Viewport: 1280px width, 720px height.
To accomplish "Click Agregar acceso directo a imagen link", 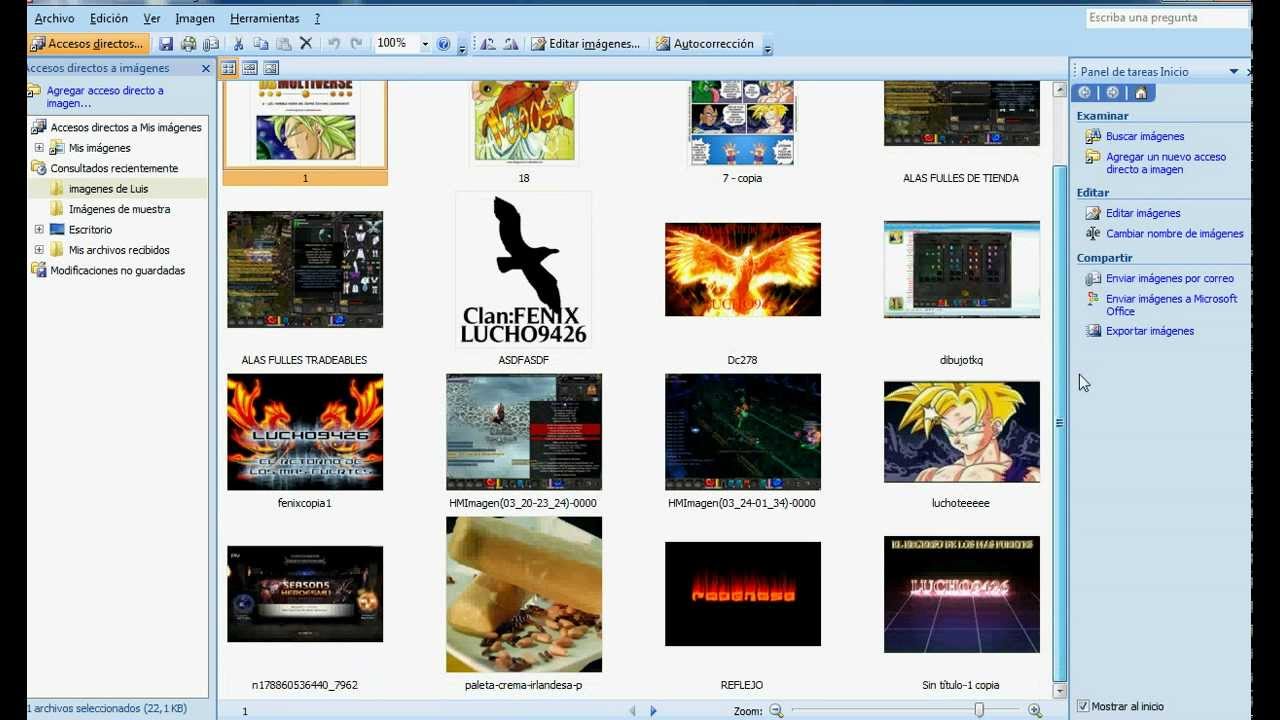I will click(x=105, y=97).
